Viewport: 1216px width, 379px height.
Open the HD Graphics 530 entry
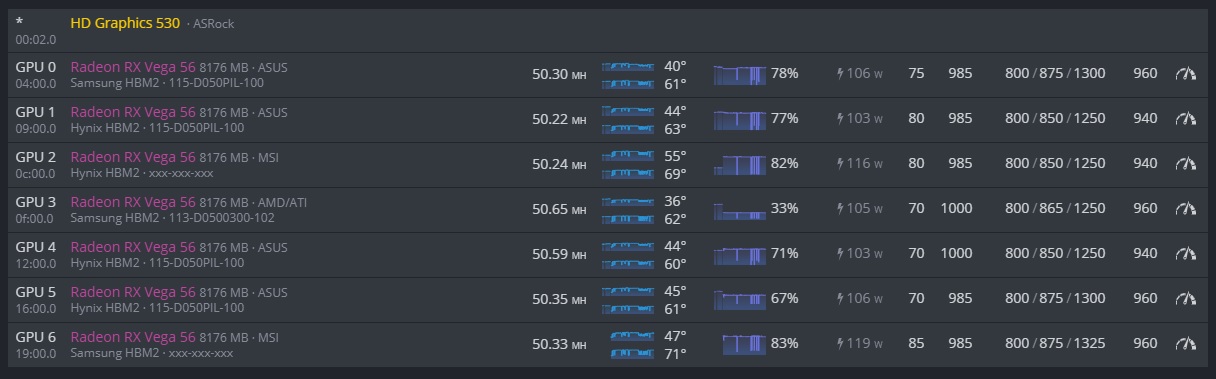[x=125, y=22]
